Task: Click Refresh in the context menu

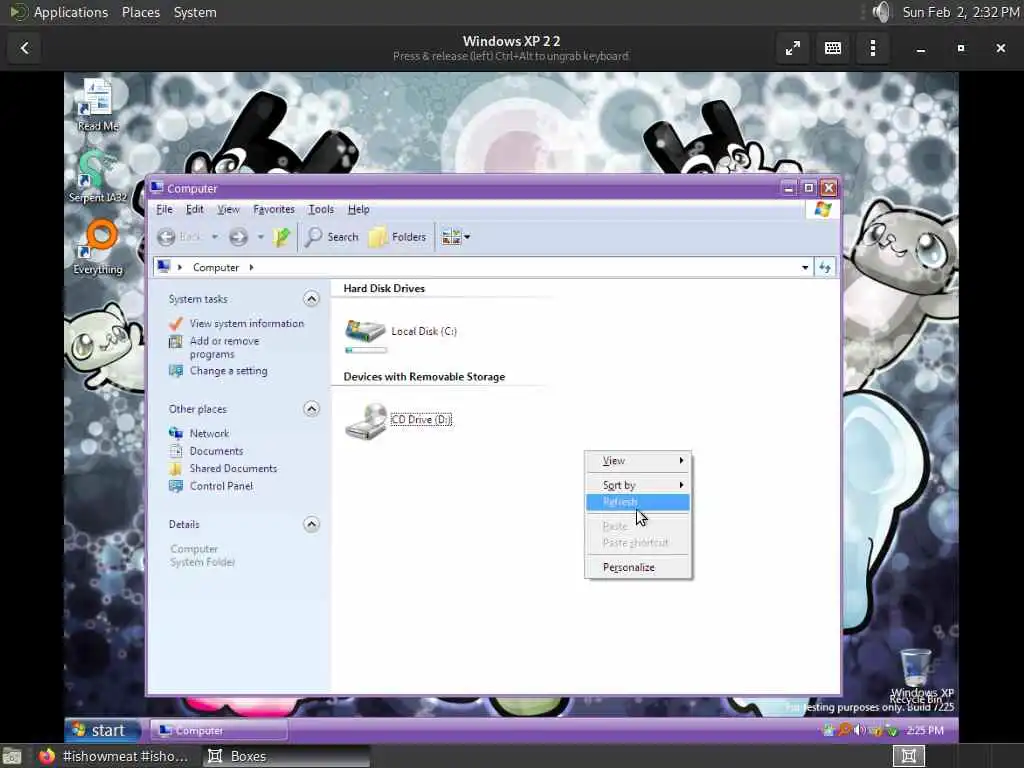Action: click(x=638, y=502)
